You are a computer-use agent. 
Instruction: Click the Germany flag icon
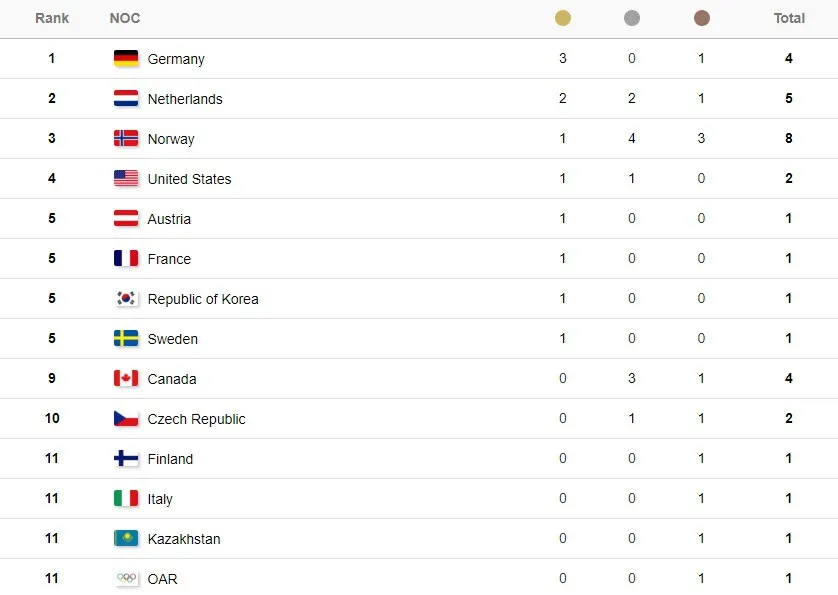click(x=126, y=58)
